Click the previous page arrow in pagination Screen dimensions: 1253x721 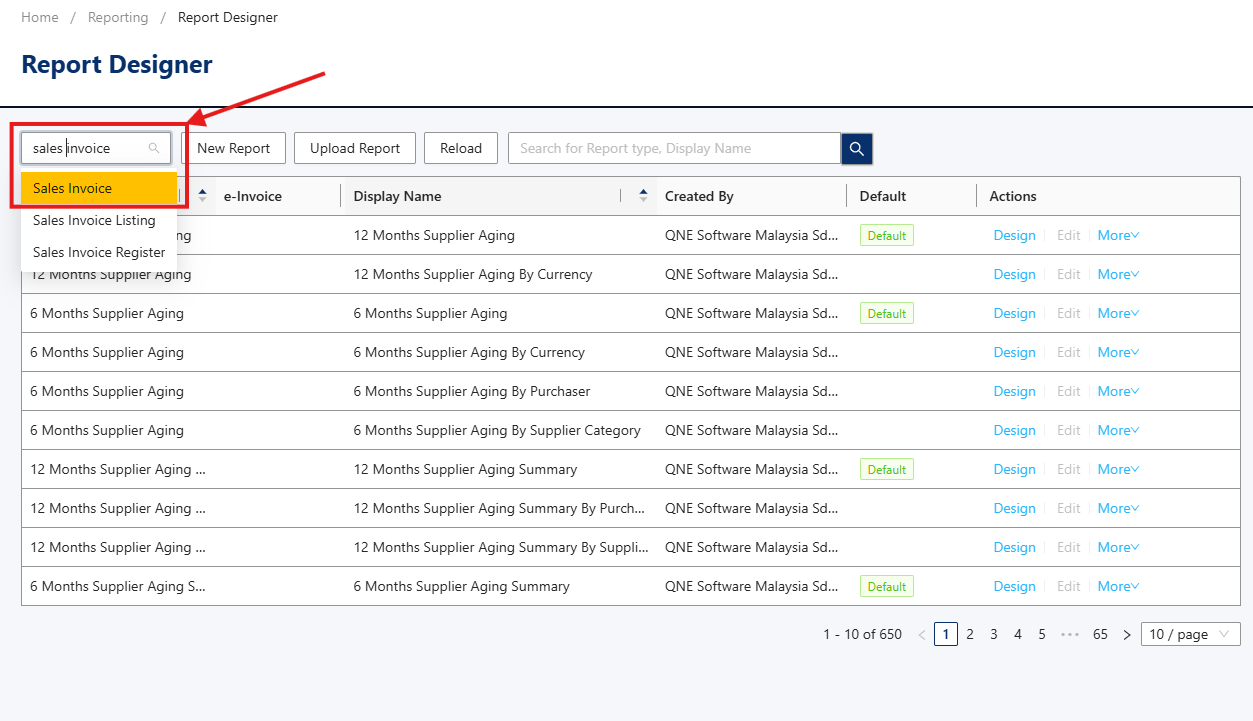[x=921, y=635]
